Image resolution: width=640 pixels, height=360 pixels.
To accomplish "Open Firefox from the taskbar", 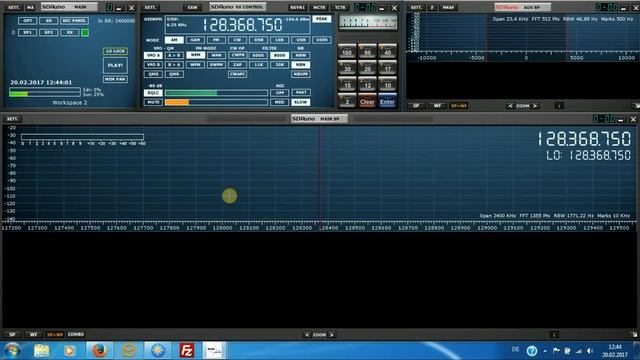I will (x=99, y=350).
